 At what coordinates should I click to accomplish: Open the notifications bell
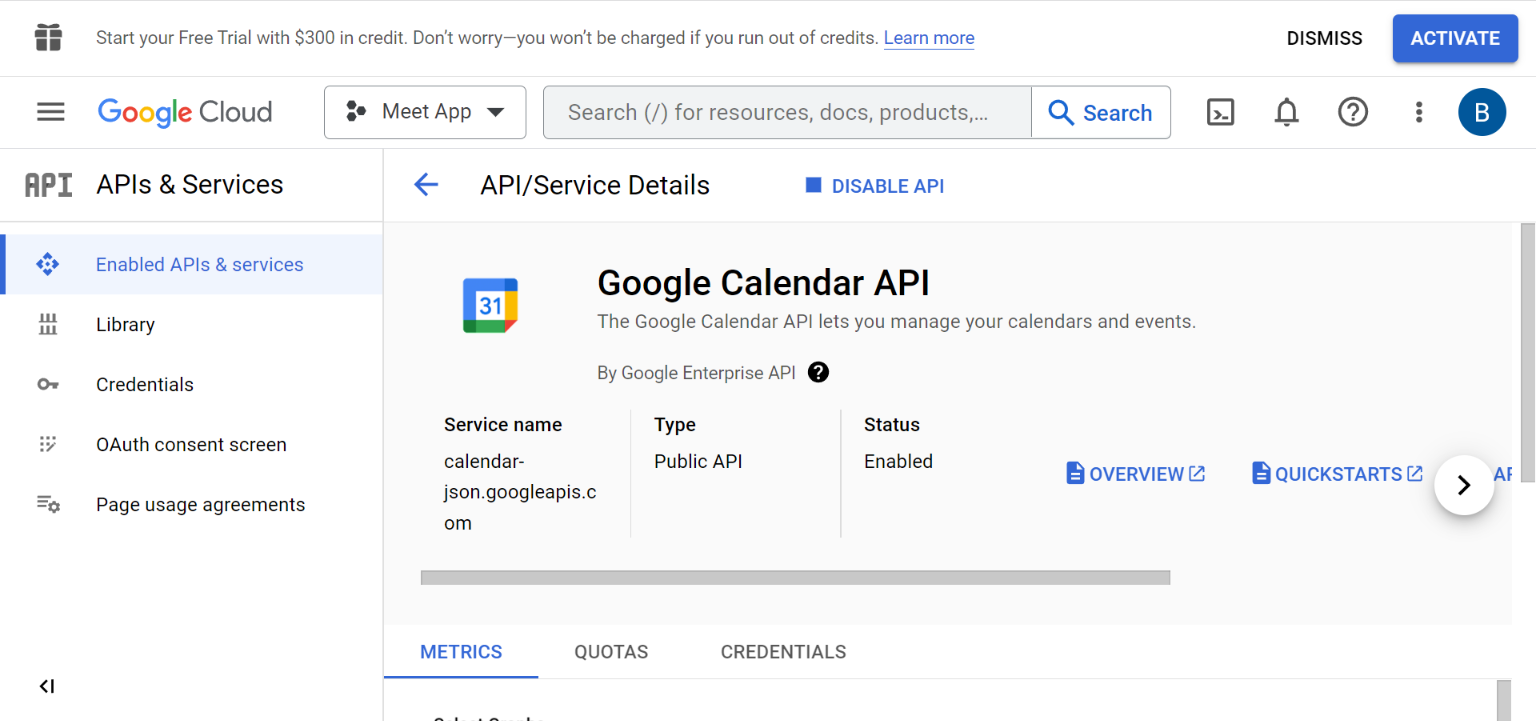(1286, 112)
